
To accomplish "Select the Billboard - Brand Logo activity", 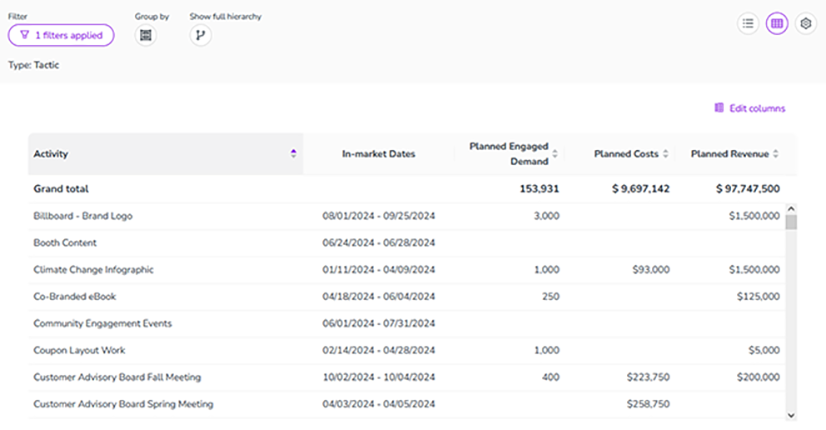I will [x=83, y=216].
